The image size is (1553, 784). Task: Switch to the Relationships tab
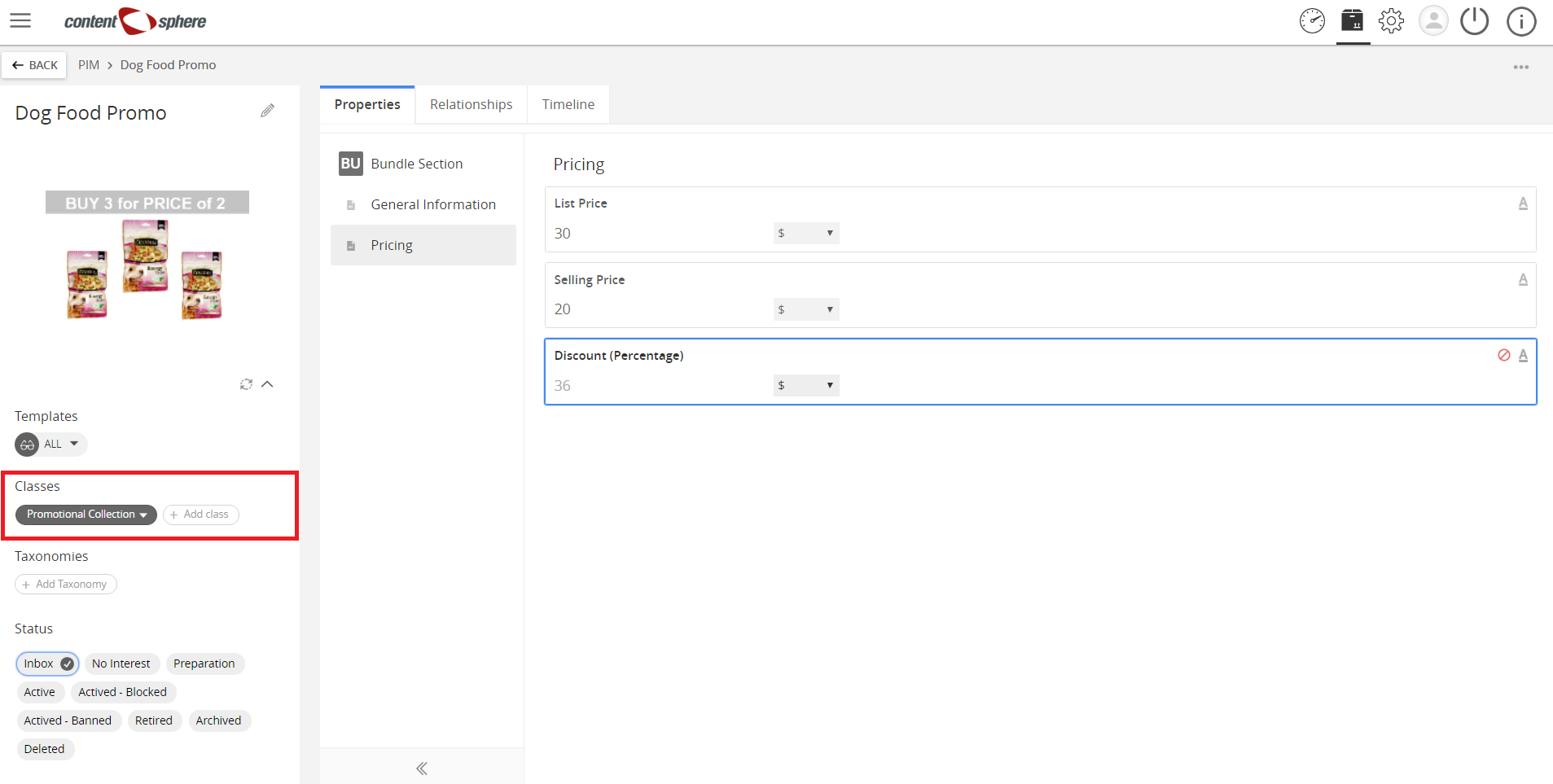point(472,104)
